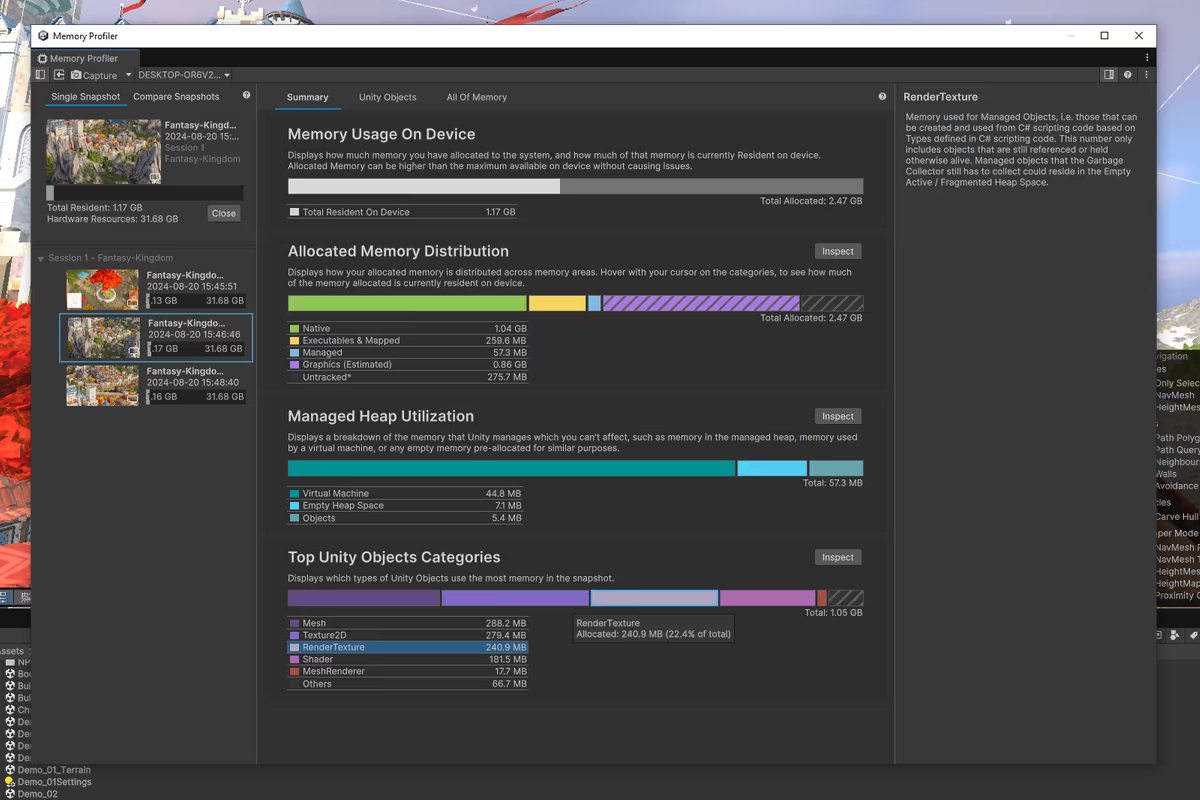1200x800 pixels.
Task: Click RenderTexture heading in details panel
Action: pos(940,97)
